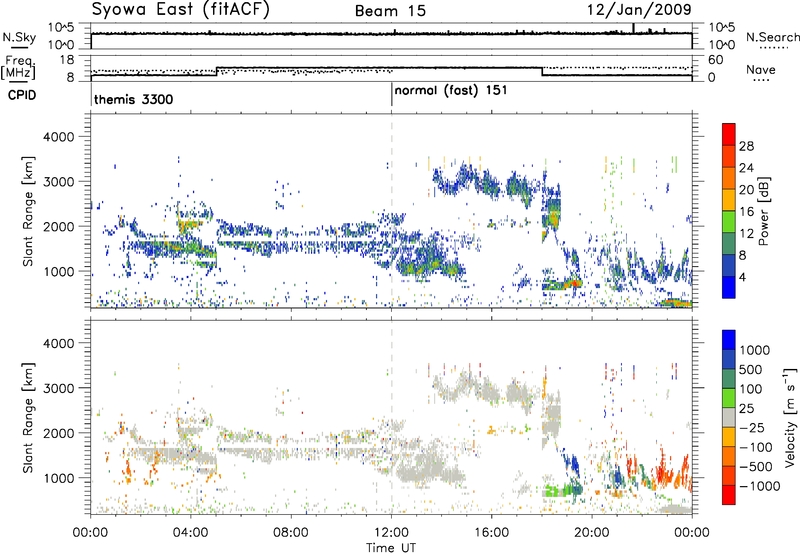Click the '16' label on the Power scale
800x554 pixels.
coord(746,212)
